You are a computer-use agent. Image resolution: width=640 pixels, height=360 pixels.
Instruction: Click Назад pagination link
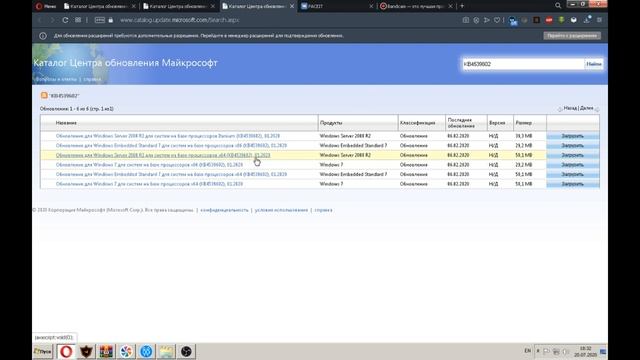570,109
